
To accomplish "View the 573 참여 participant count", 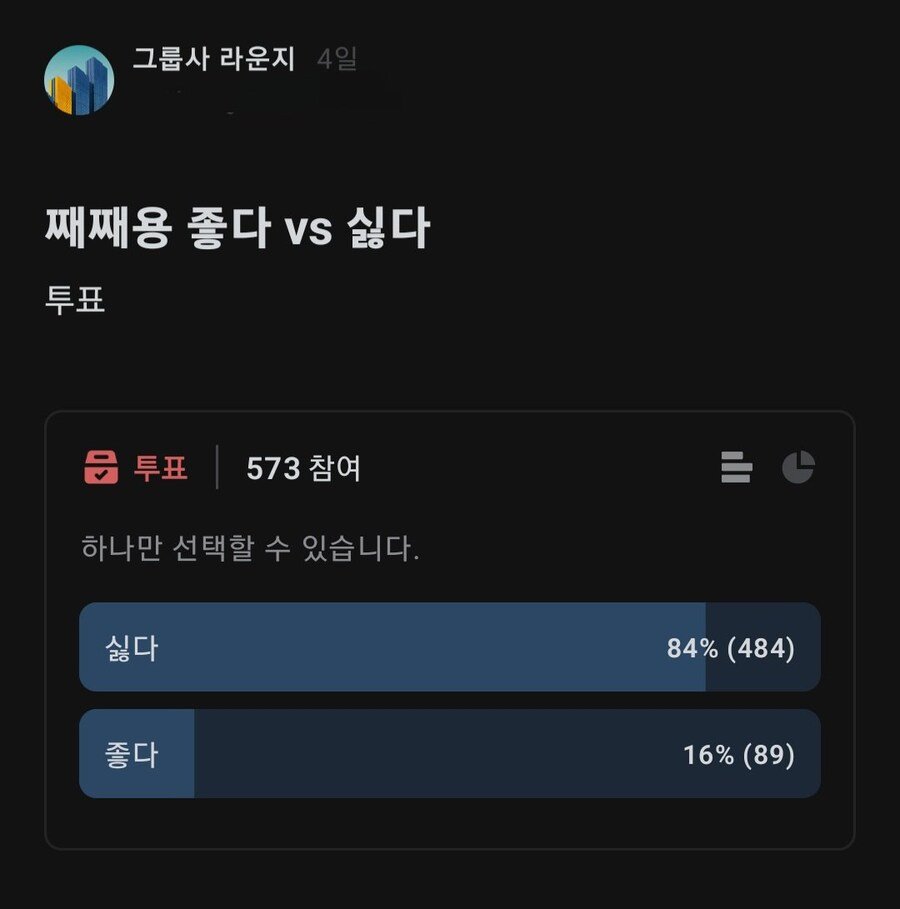I will [303, 468].
